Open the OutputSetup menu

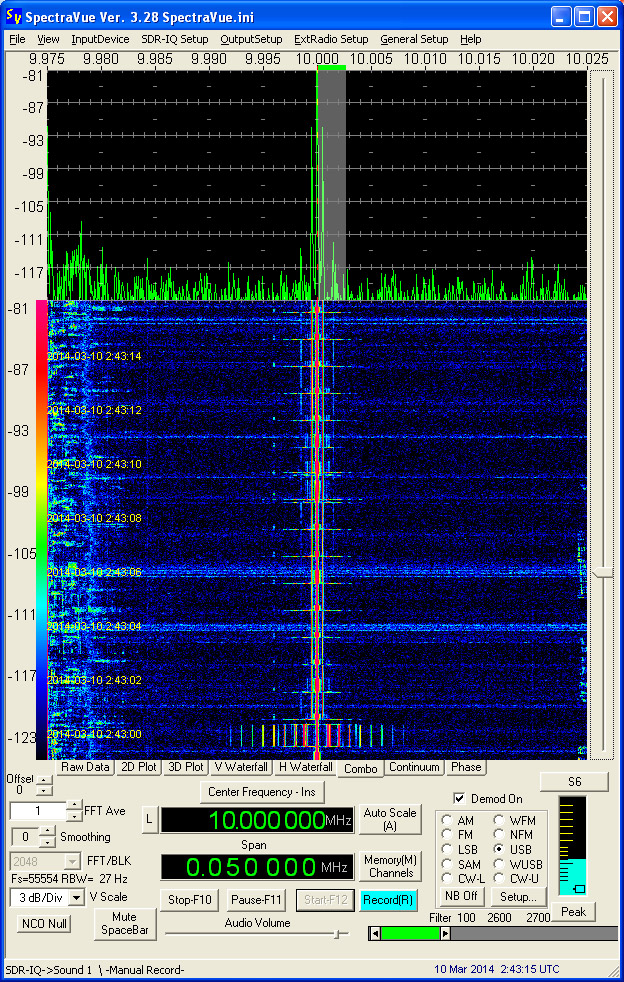[x=251, y=39]
